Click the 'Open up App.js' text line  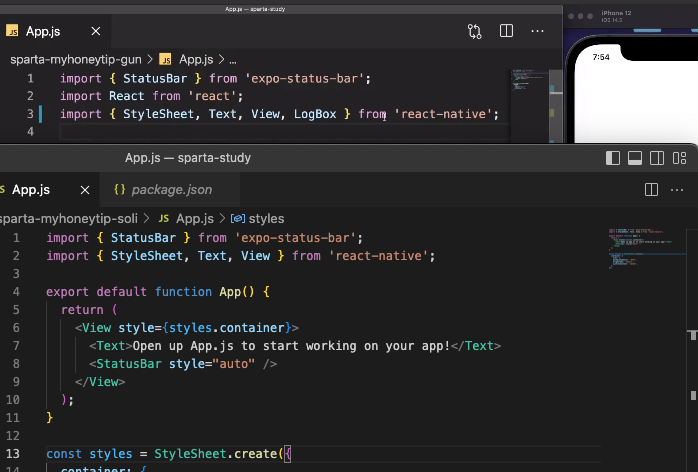coord(295,346)
